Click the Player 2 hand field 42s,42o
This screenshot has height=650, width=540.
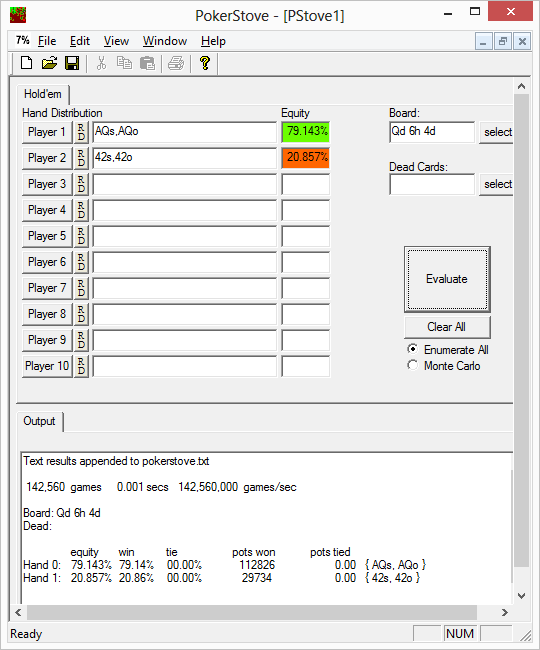point(184,158)
